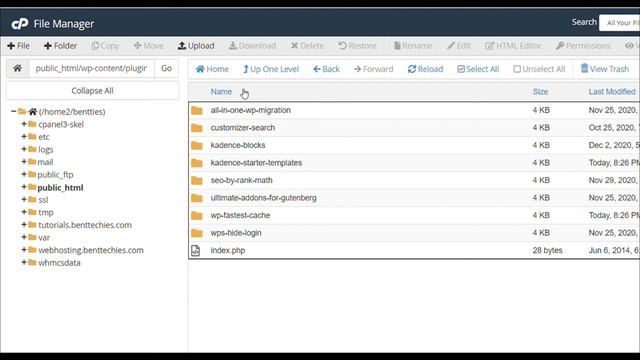Click the search scope dropdown next to Search

(x=620, y=23)
